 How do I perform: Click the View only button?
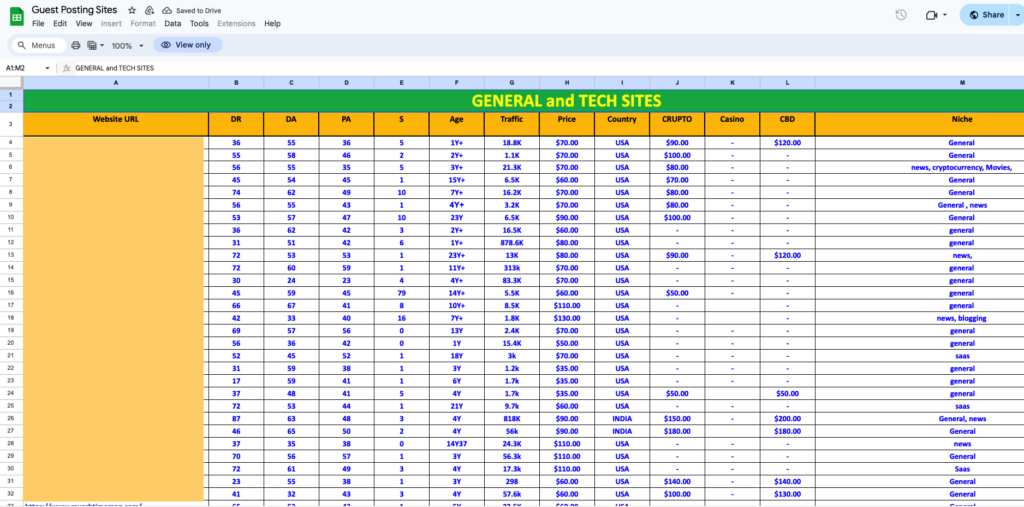point(186,45)
